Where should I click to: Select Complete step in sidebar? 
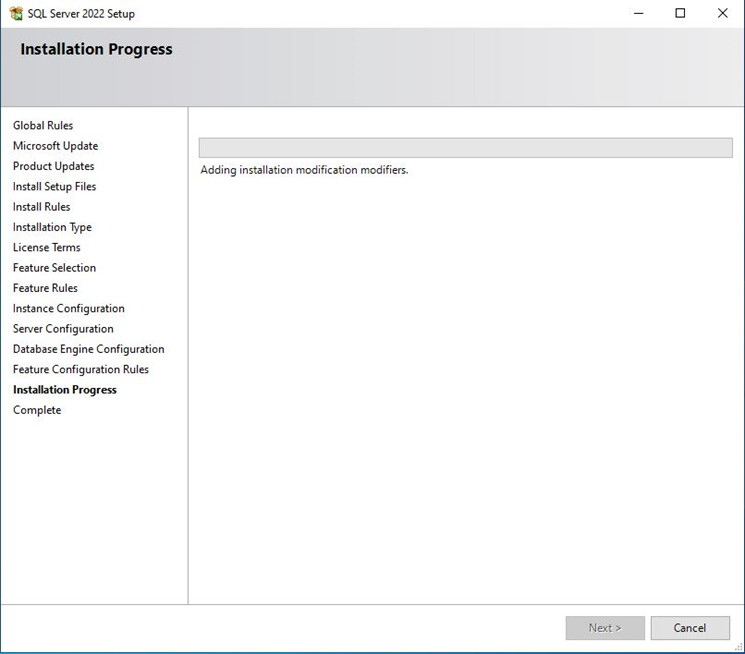[x=37, y=410]
